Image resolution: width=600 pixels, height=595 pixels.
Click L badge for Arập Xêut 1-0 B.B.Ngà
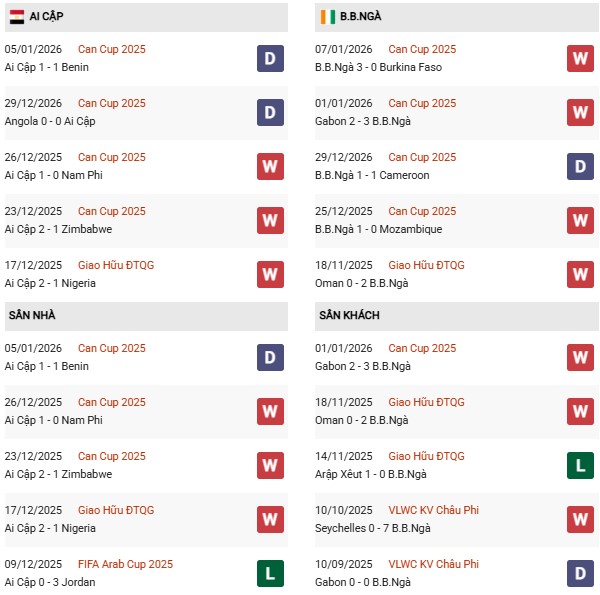[x=581, y=465]
